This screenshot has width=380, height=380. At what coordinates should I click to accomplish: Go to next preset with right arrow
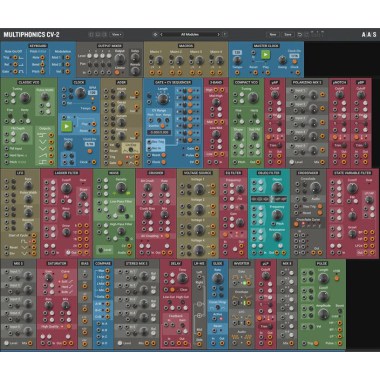click(x=218, y=34)
